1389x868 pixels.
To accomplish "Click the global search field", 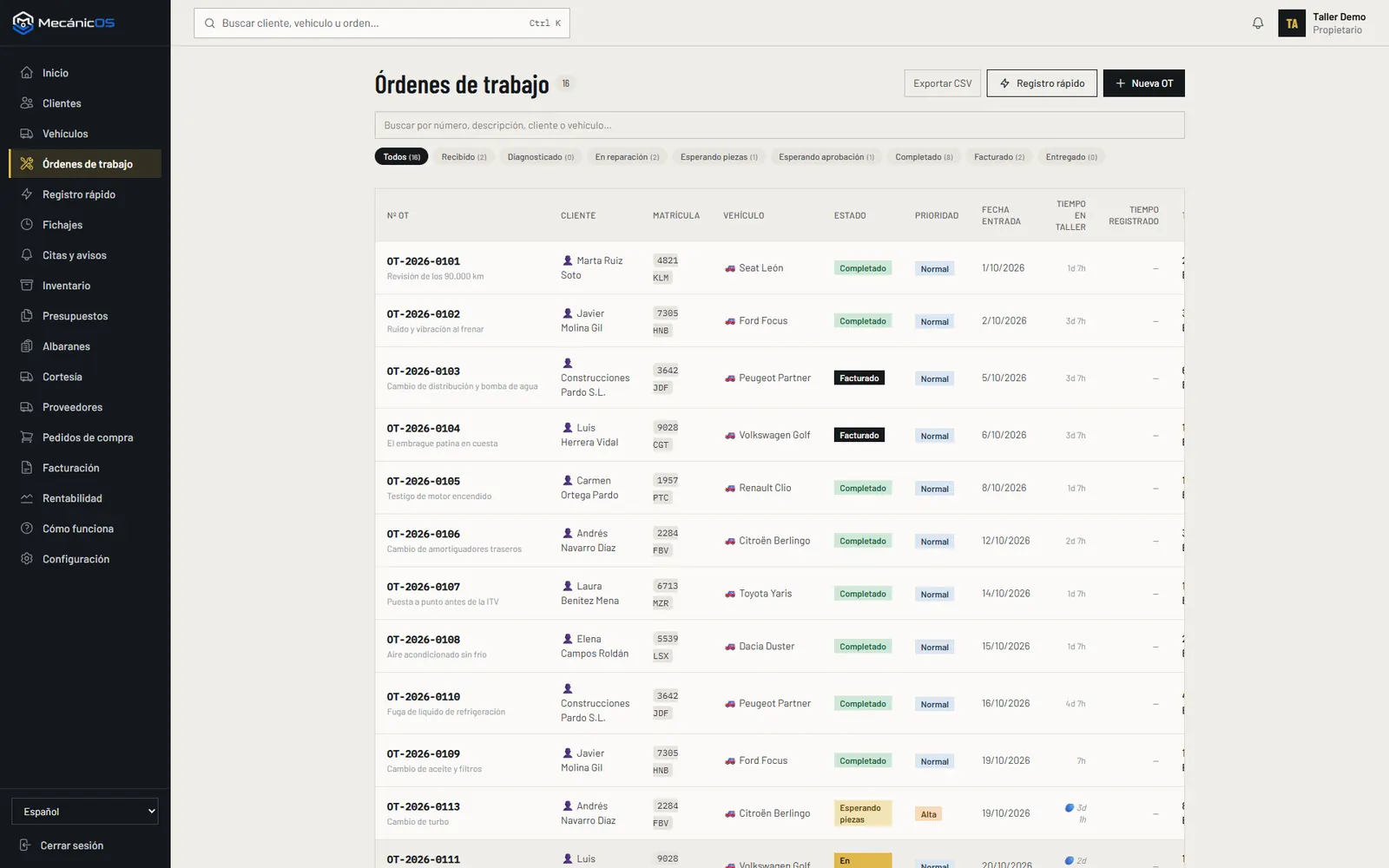I will (382, 23).
